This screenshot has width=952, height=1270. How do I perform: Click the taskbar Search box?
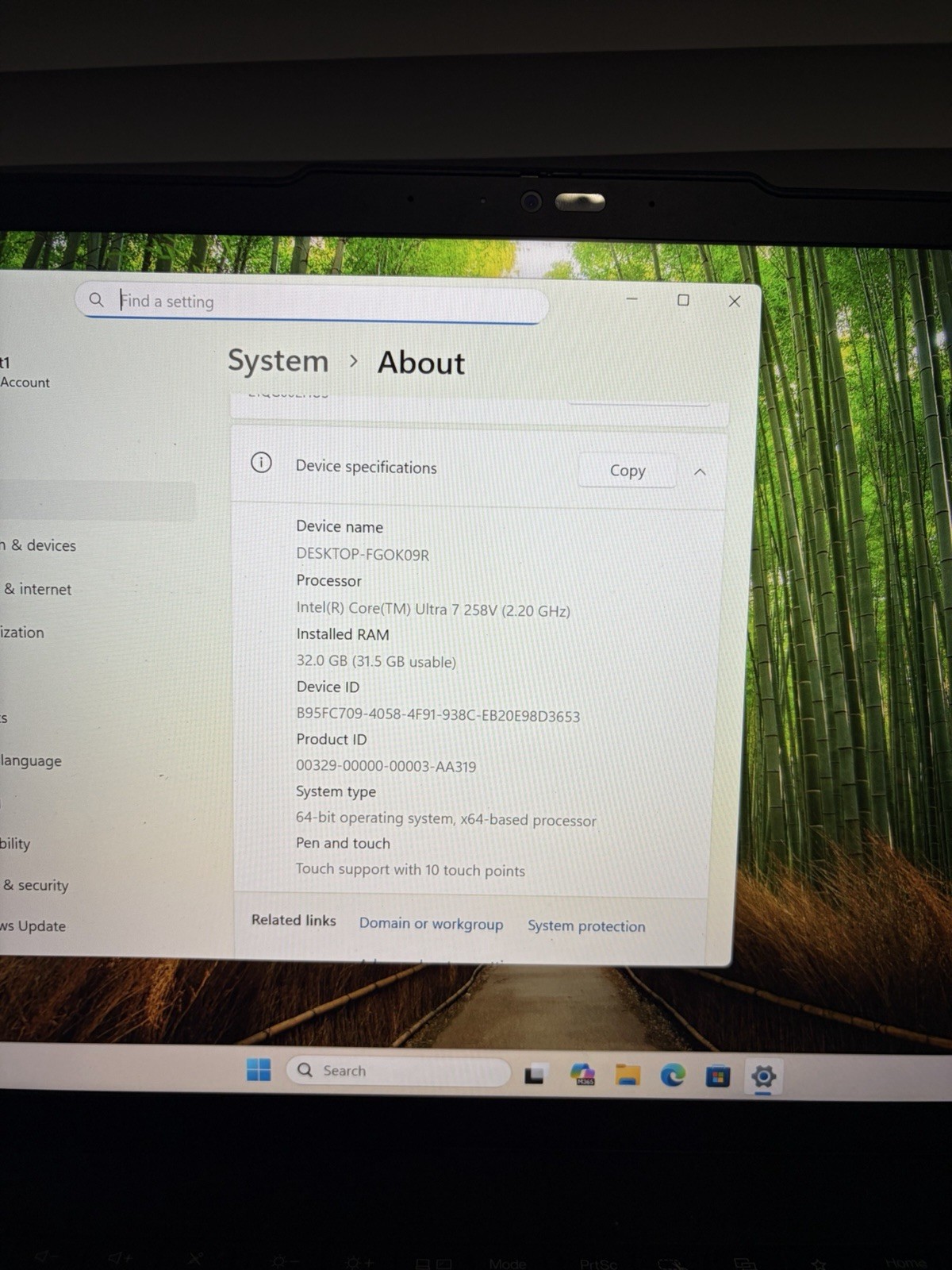[398, 1071]
